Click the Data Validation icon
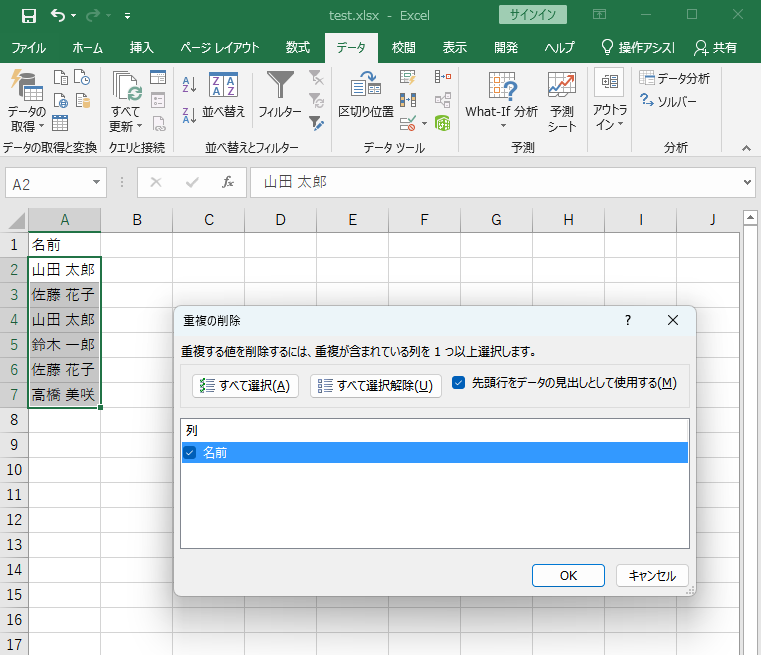 tap(408, 123)
